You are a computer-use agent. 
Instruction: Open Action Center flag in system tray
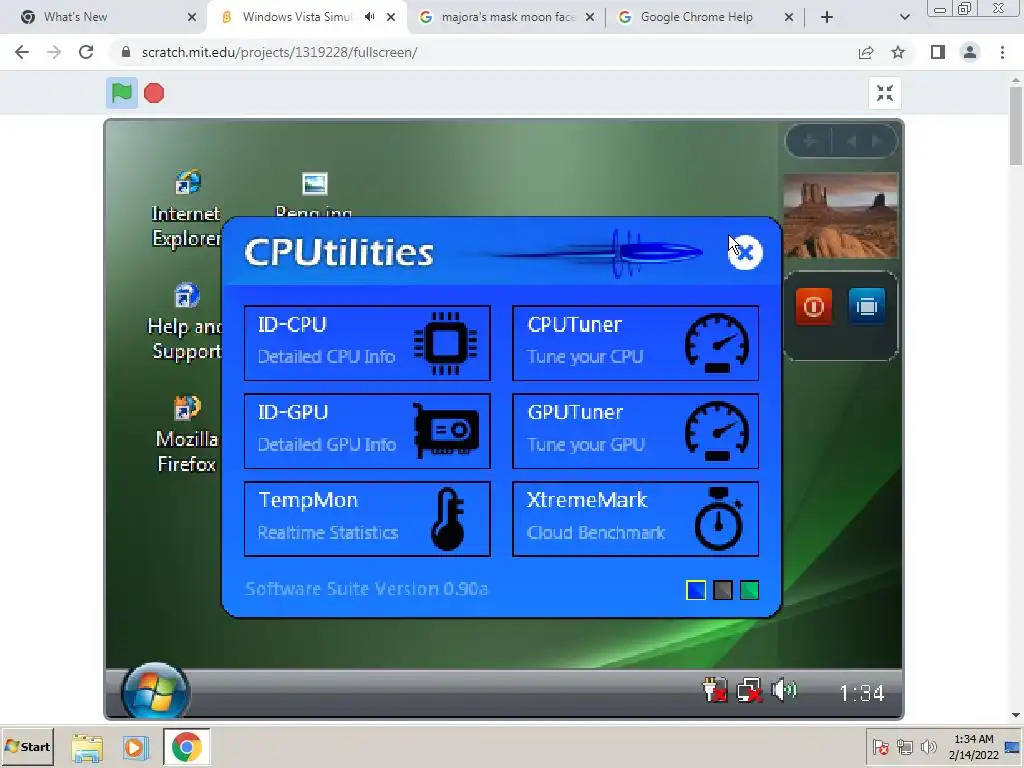click(880, 746)
